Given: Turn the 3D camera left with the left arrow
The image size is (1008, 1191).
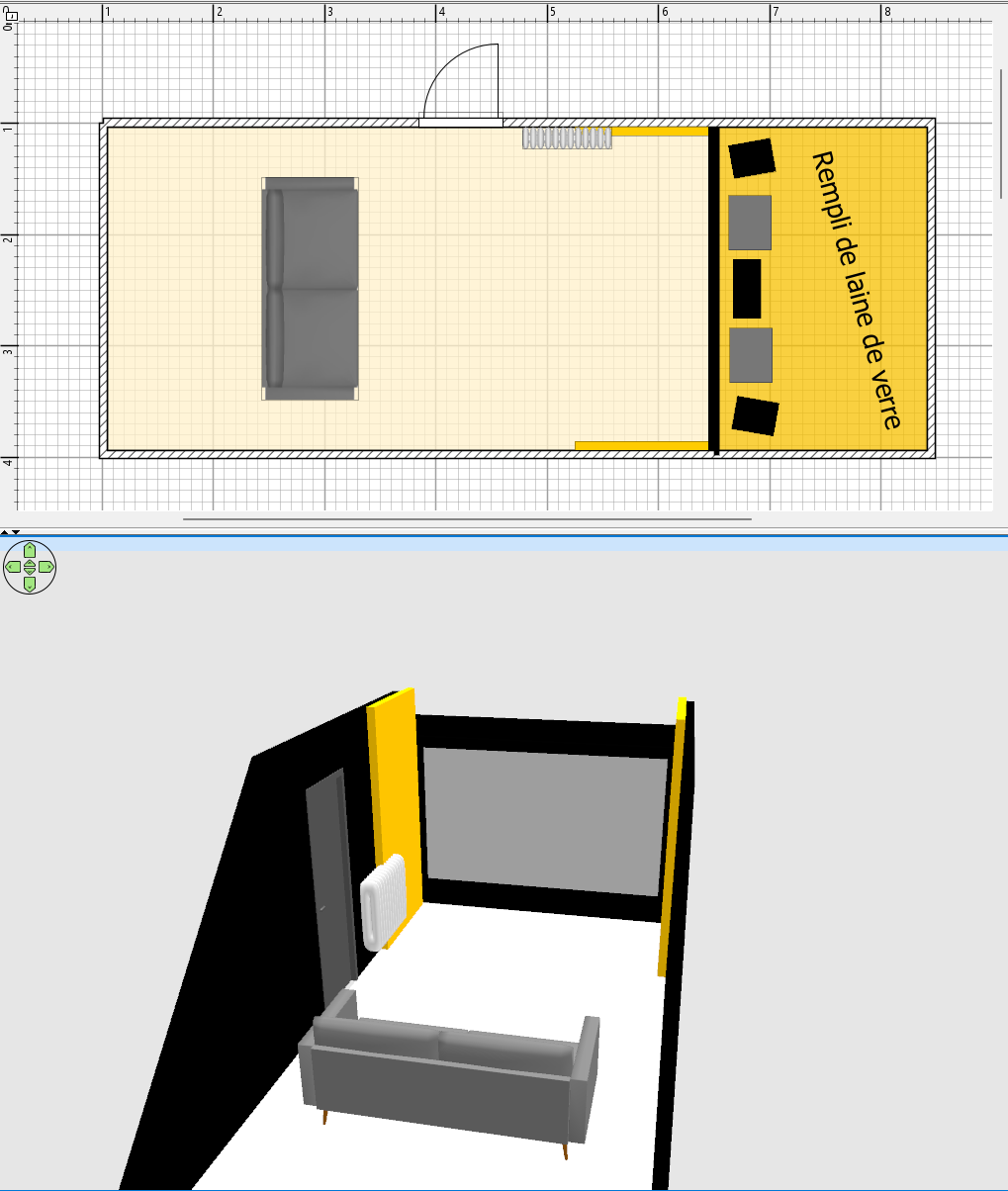Looking at the screenshot, I should (x=12, y=567).
